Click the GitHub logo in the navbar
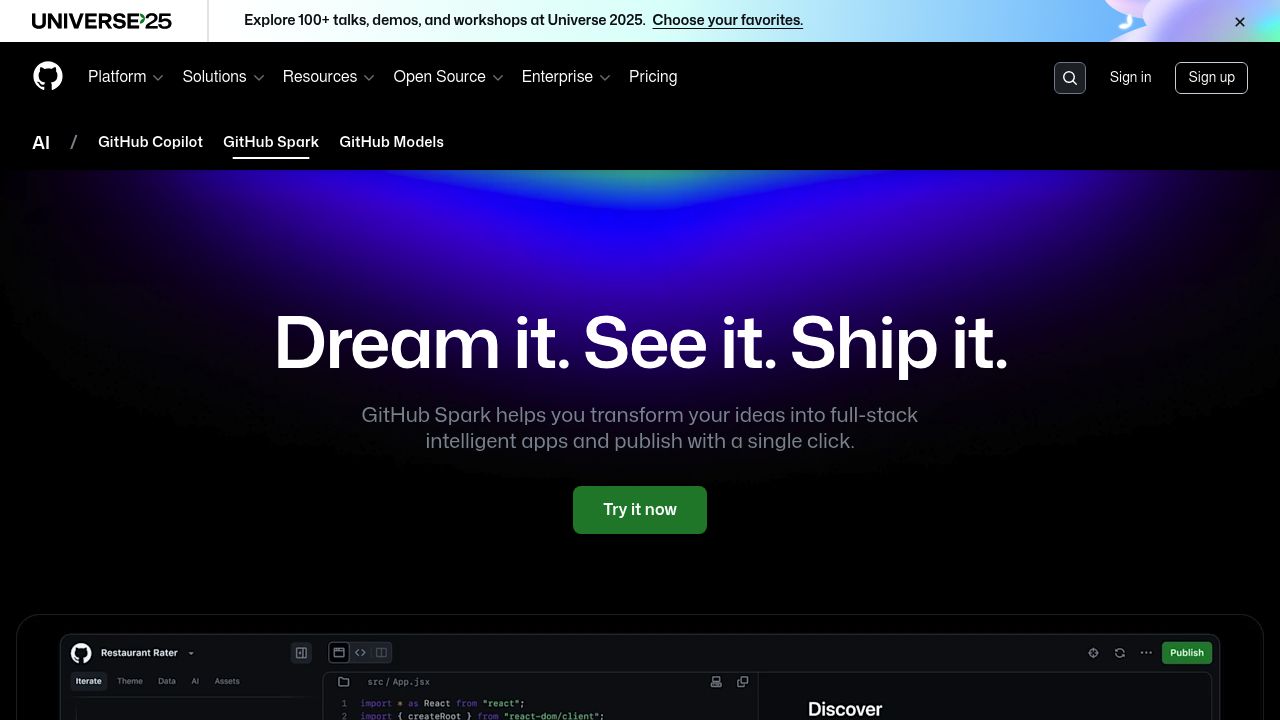The image size is (1280, 720). (48, 76)
